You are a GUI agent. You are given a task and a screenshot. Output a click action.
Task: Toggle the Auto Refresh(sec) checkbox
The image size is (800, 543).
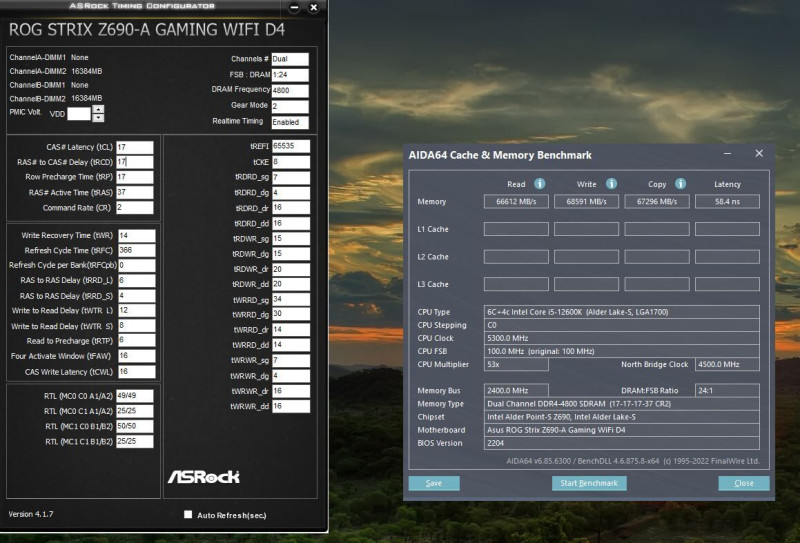[188, 514]
